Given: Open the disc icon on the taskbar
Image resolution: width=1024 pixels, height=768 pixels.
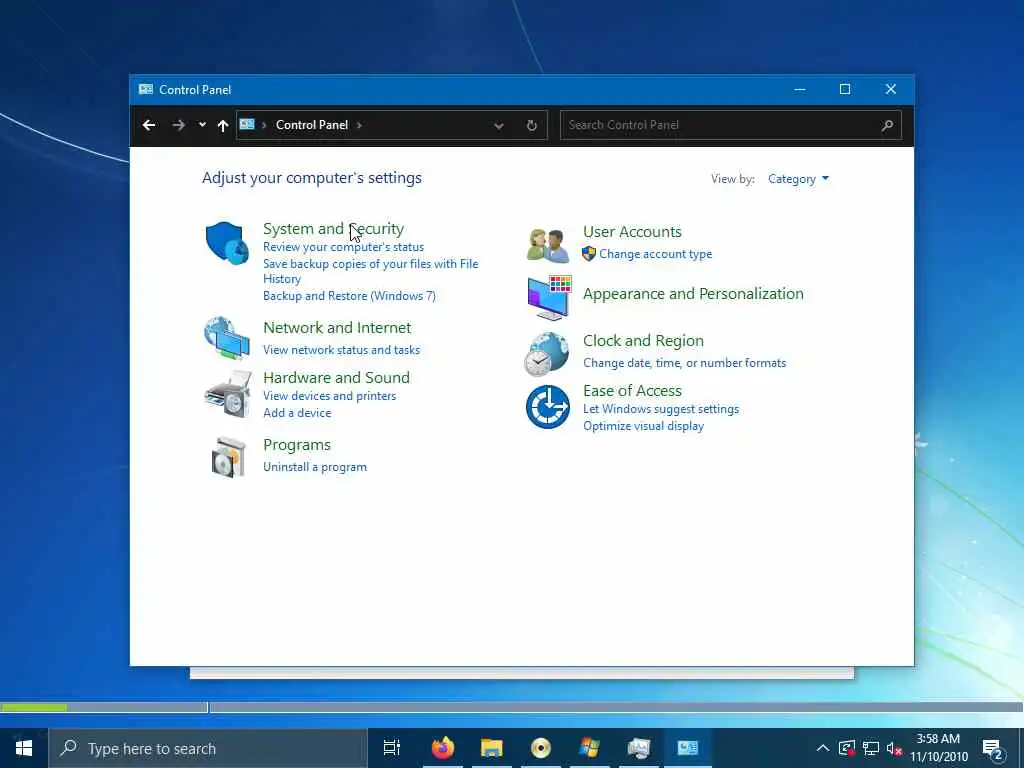Looking at the screenshot, I should 541,748.
